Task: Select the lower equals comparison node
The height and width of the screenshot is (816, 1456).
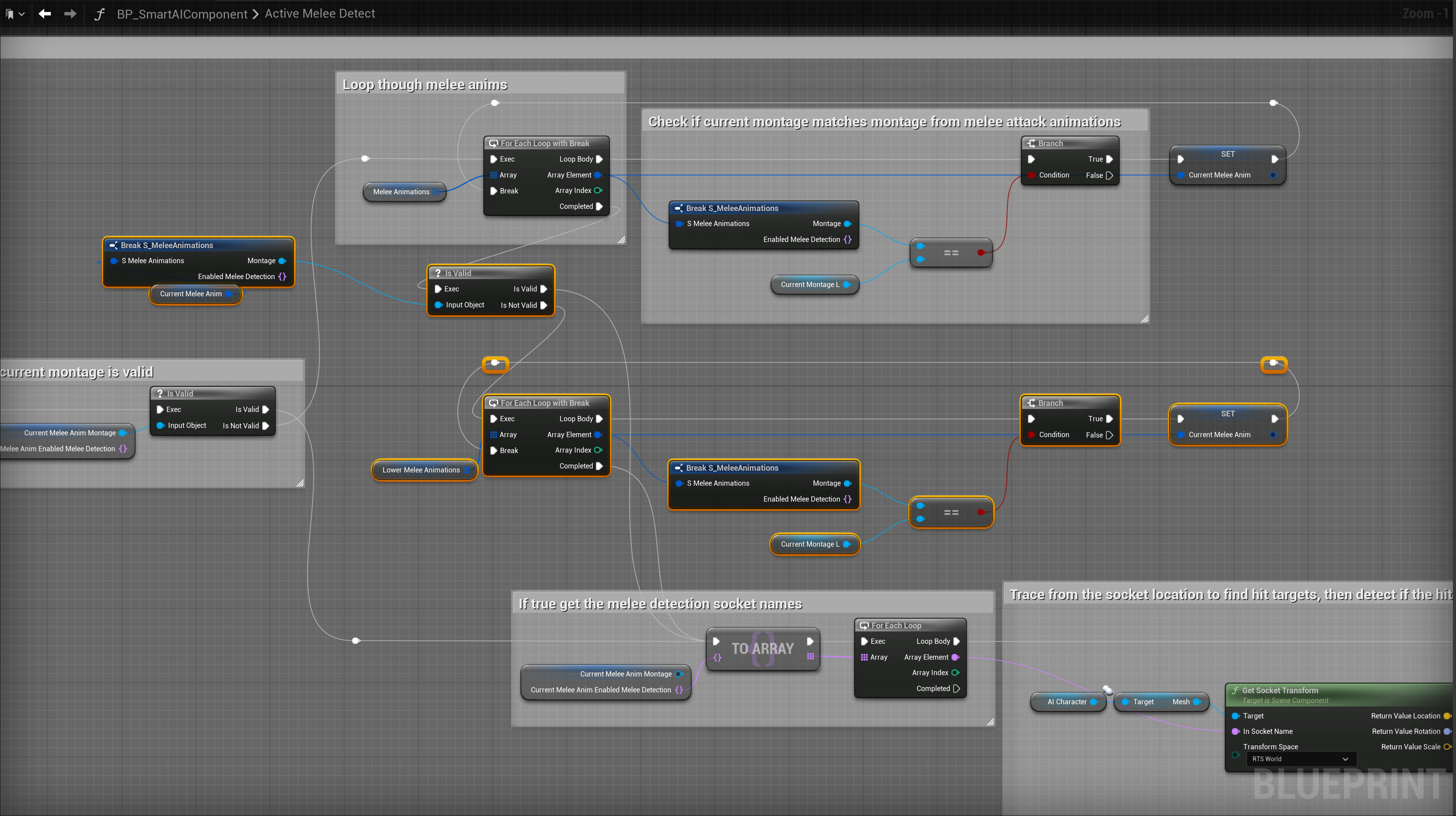Action: pyautogui.click(x=951, y=512)
